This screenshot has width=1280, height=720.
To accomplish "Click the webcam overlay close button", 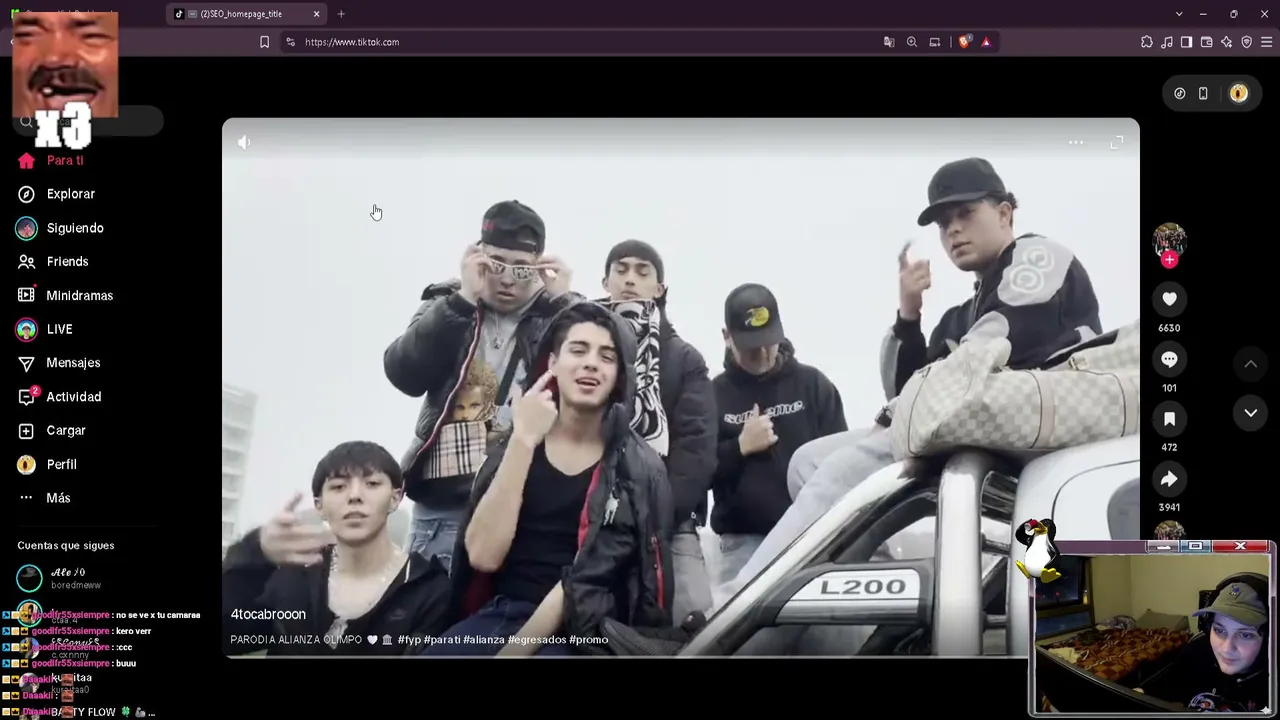I will pos(1240,546).
